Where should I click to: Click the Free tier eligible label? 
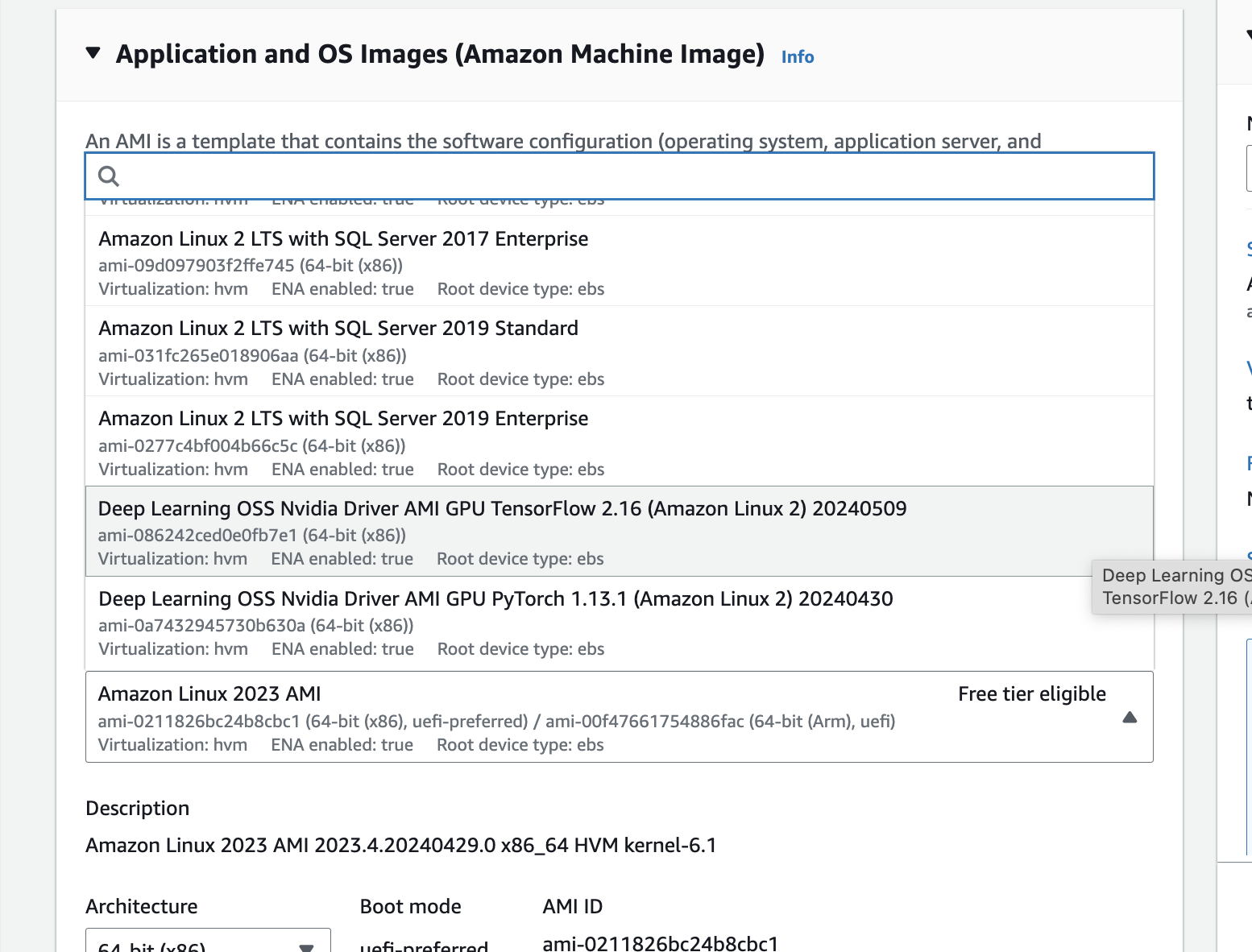[1032, 694]
